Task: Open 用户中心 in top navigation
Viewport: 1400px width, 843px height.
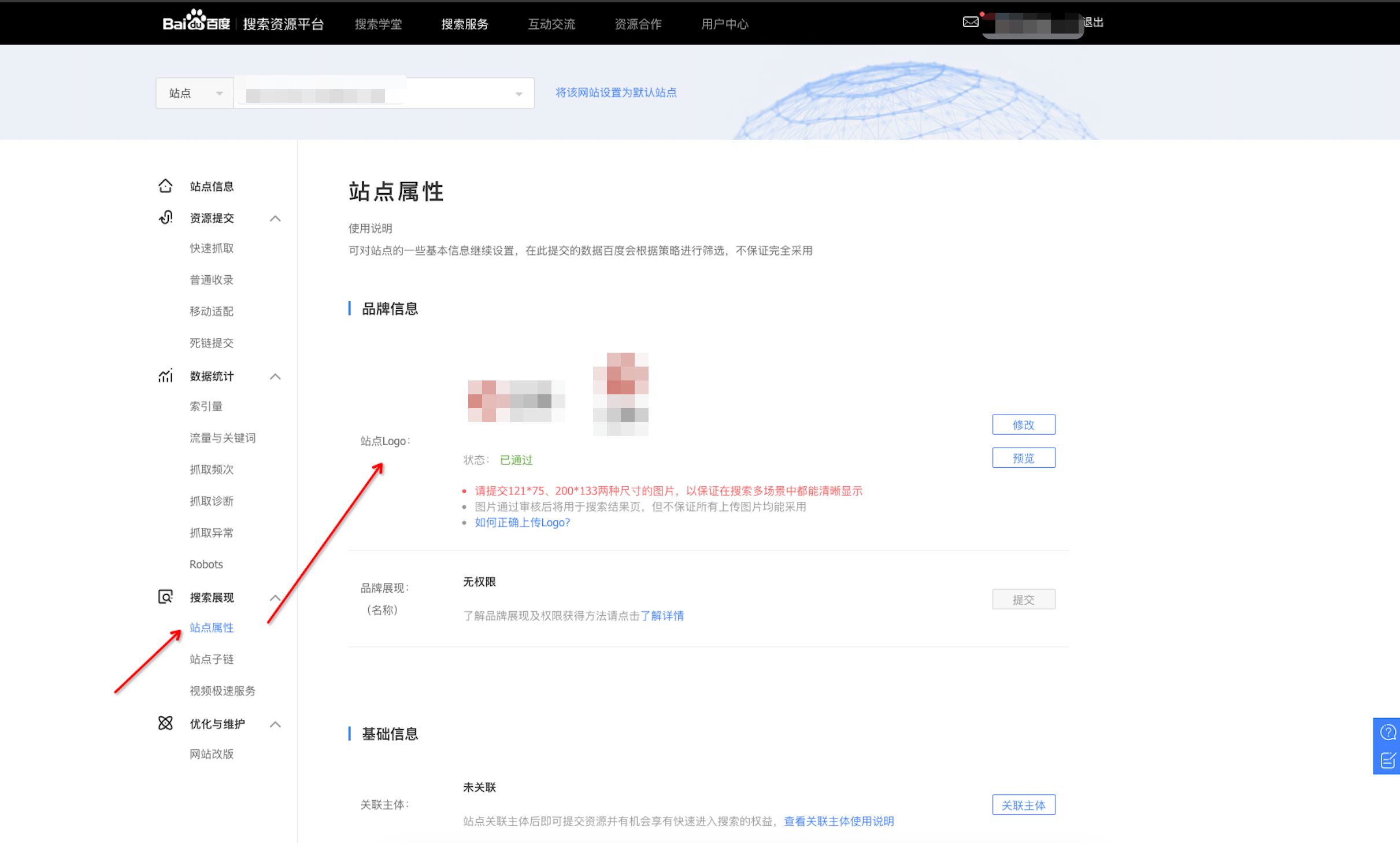Action: point(725,24)
